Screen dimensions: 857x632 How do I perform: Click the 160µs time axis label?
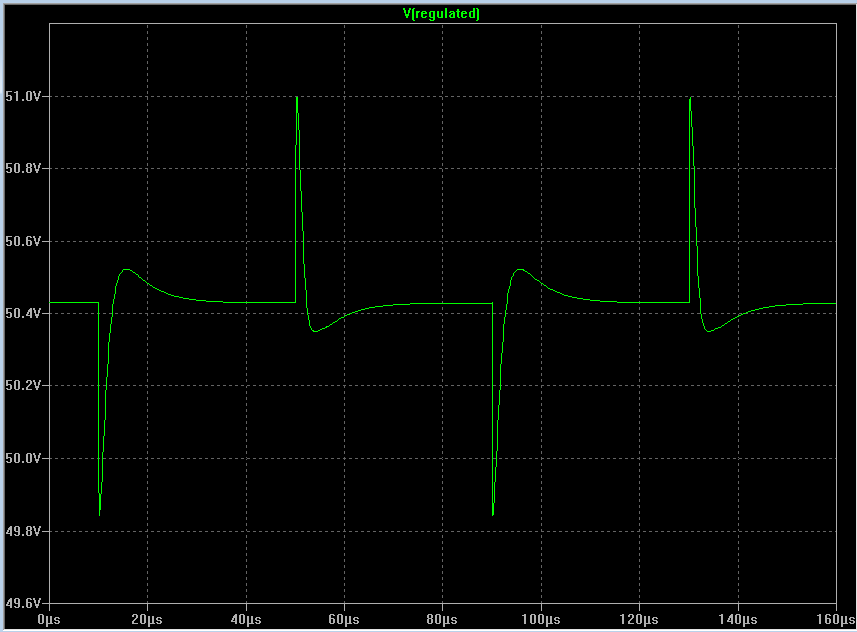(836, 619)
